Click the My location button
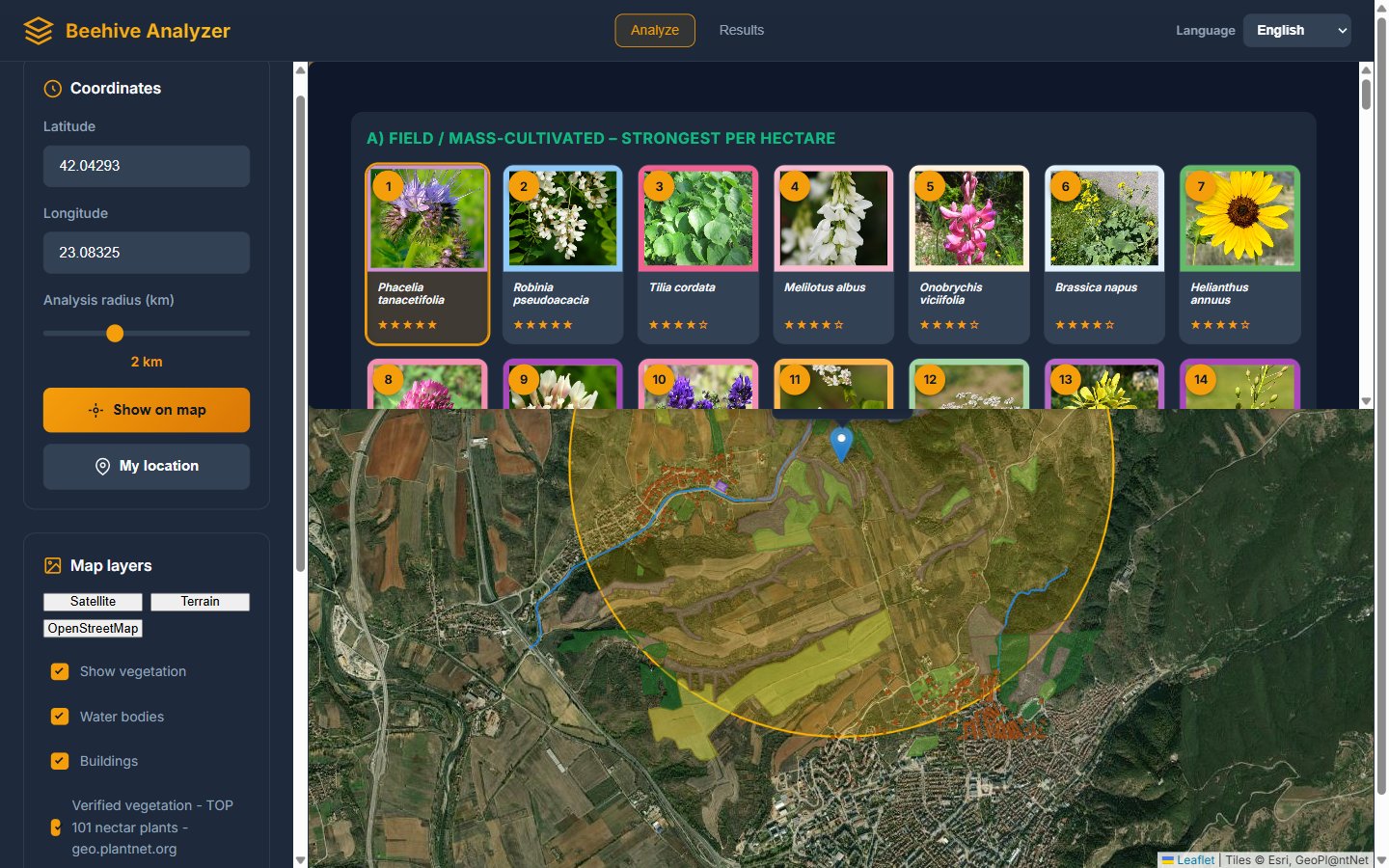The width and height of the screenshot is (1389, 868). coord(147,467)
